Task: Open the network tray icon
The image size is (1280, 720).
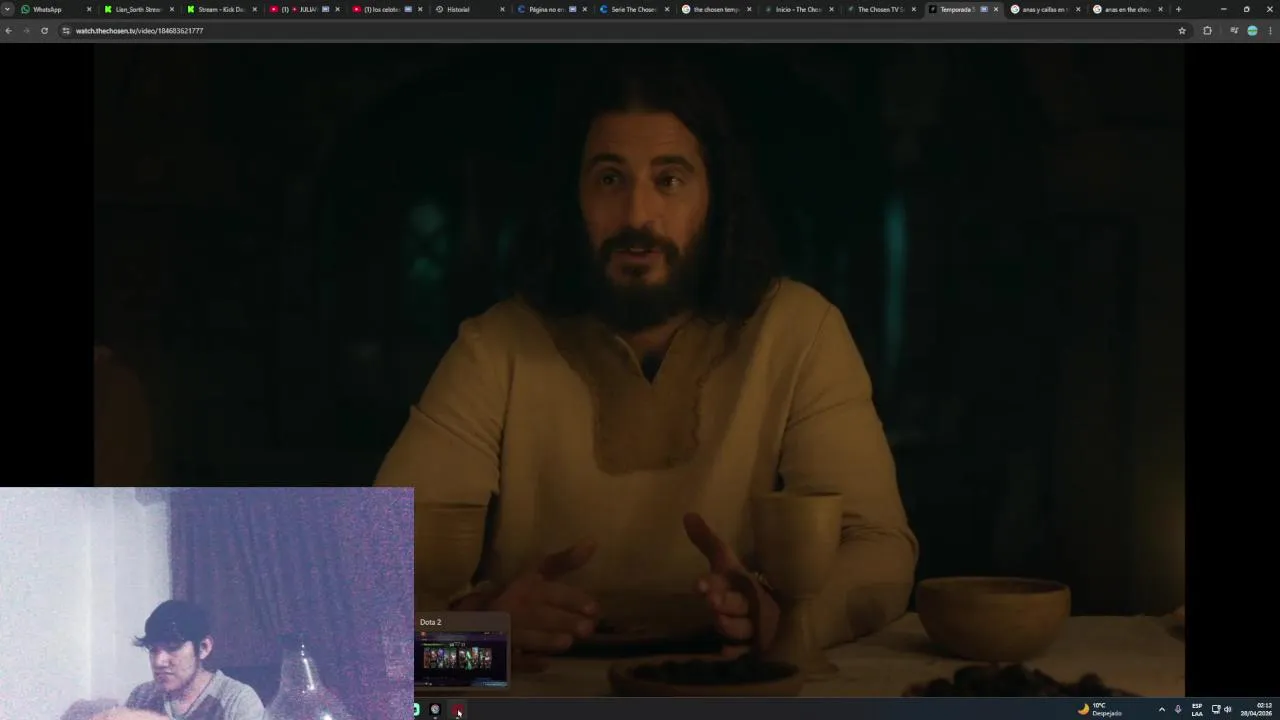Action: pyautogui.click(x=1216, y=709)
